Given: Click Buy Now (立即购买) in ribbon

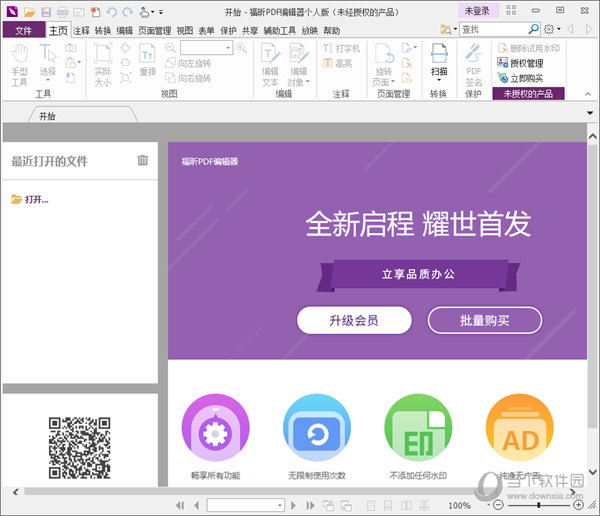Looking at the screenshot, I should (x=520, y=78).
